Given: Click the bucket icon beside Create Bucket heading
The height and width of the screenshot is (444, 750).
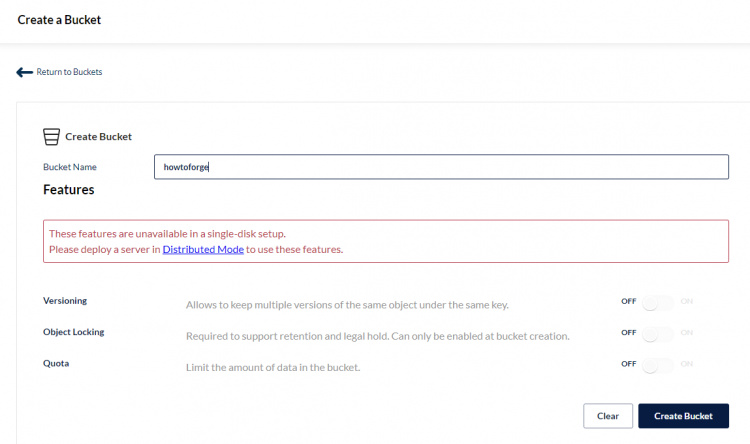Looking at the screenshot, I should pyautogui.click(x=51, y=137).
